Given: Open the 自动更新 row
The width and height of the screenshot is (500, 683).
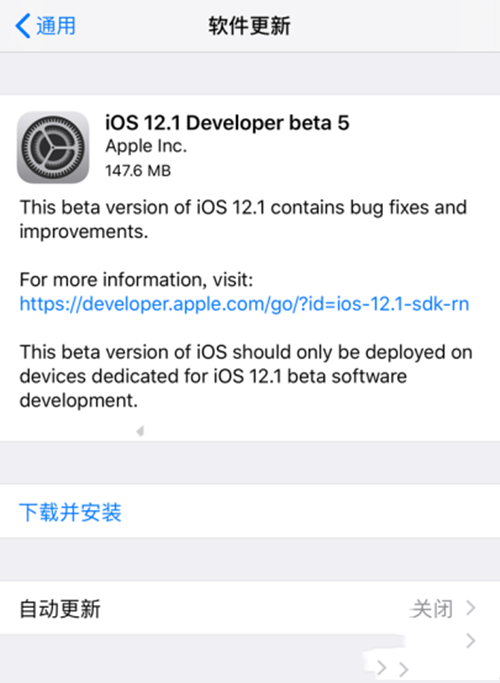Looking at the screenshot, I should (x=250, y=608).
